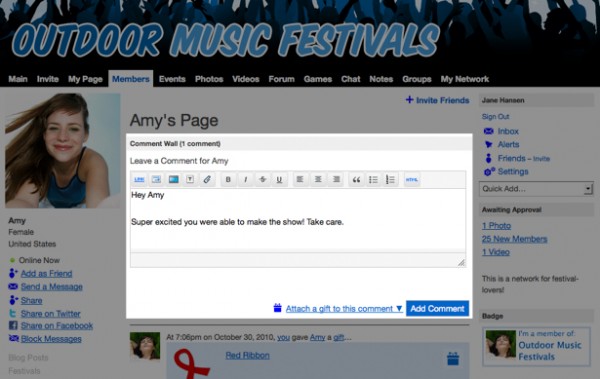Open the Add as Friend link

click(46, 273)
